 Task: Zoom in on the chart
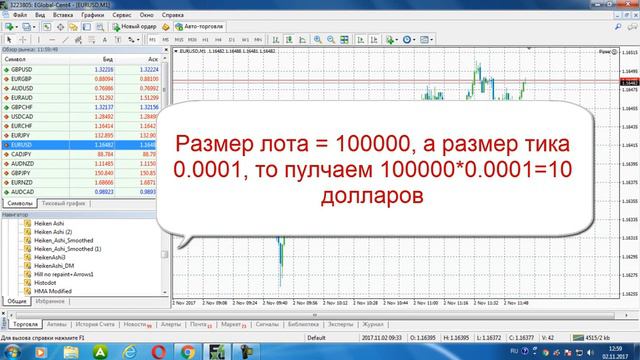click(318, 40)
